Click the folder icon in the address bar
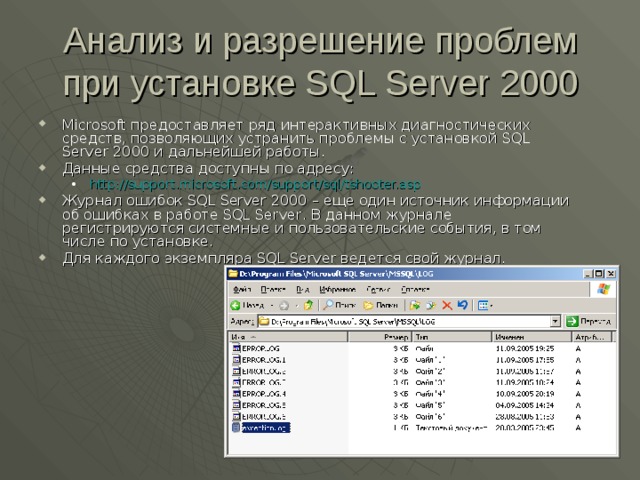 tap(264, 322)
